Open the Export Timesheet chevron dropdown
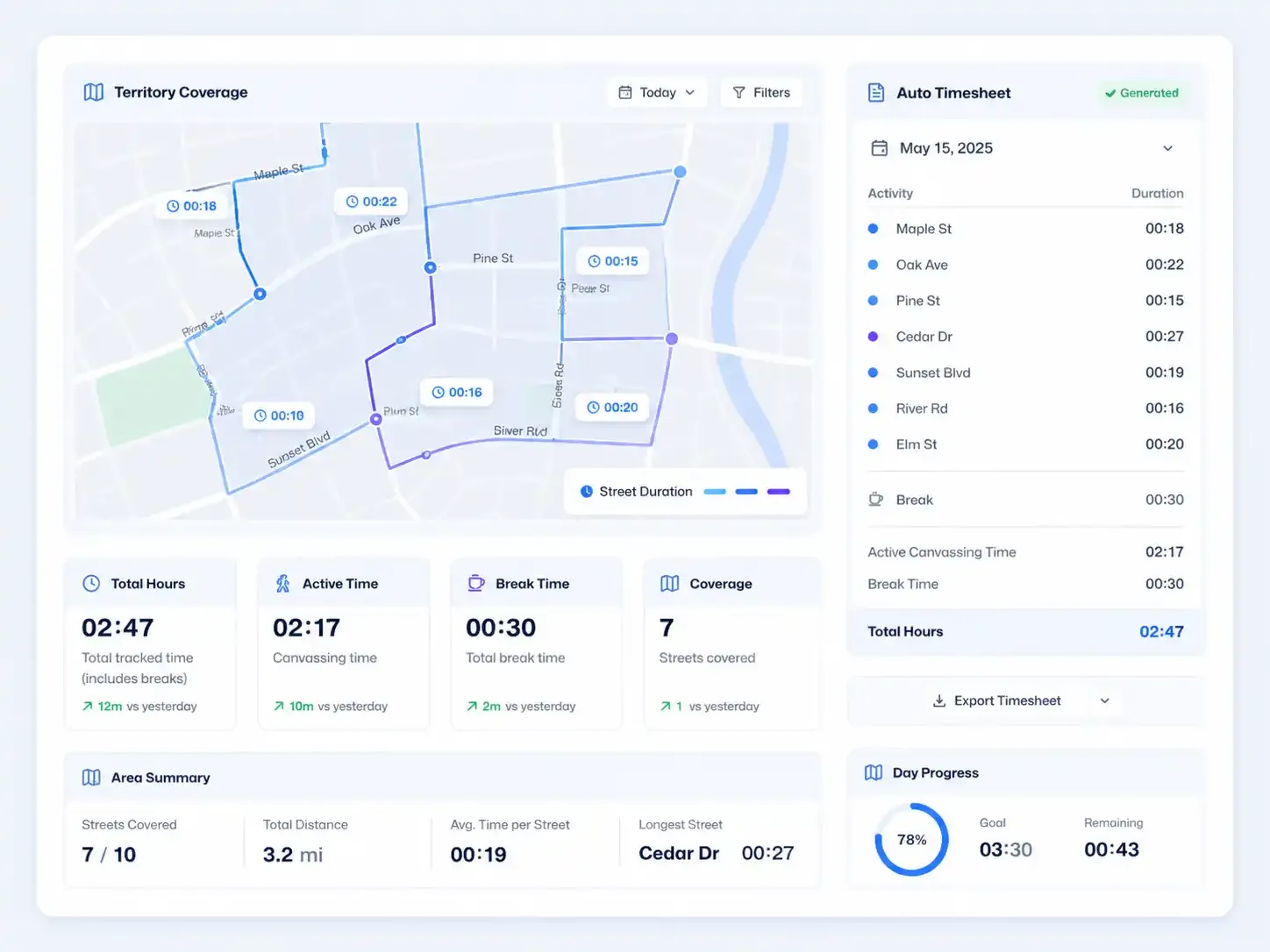Screen dimensions: 1270x952 pos(1105,700)
